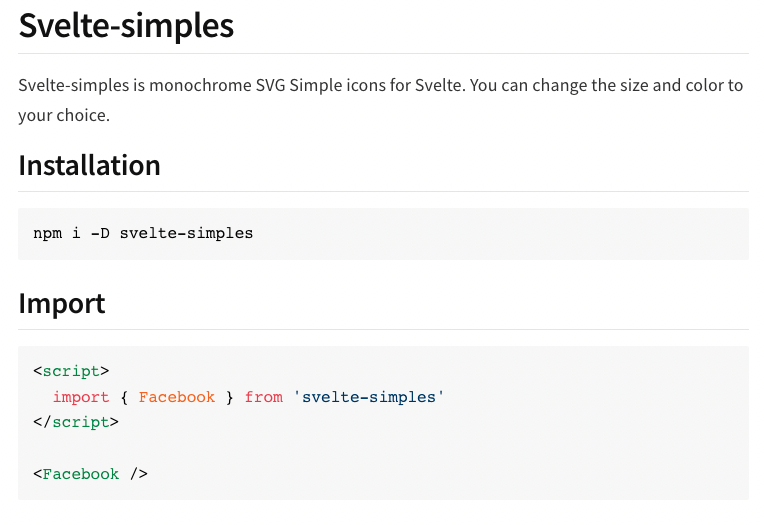Click the red import keyword
The image size is (764, 525).
pyautogui.click(x=81, y=397)
